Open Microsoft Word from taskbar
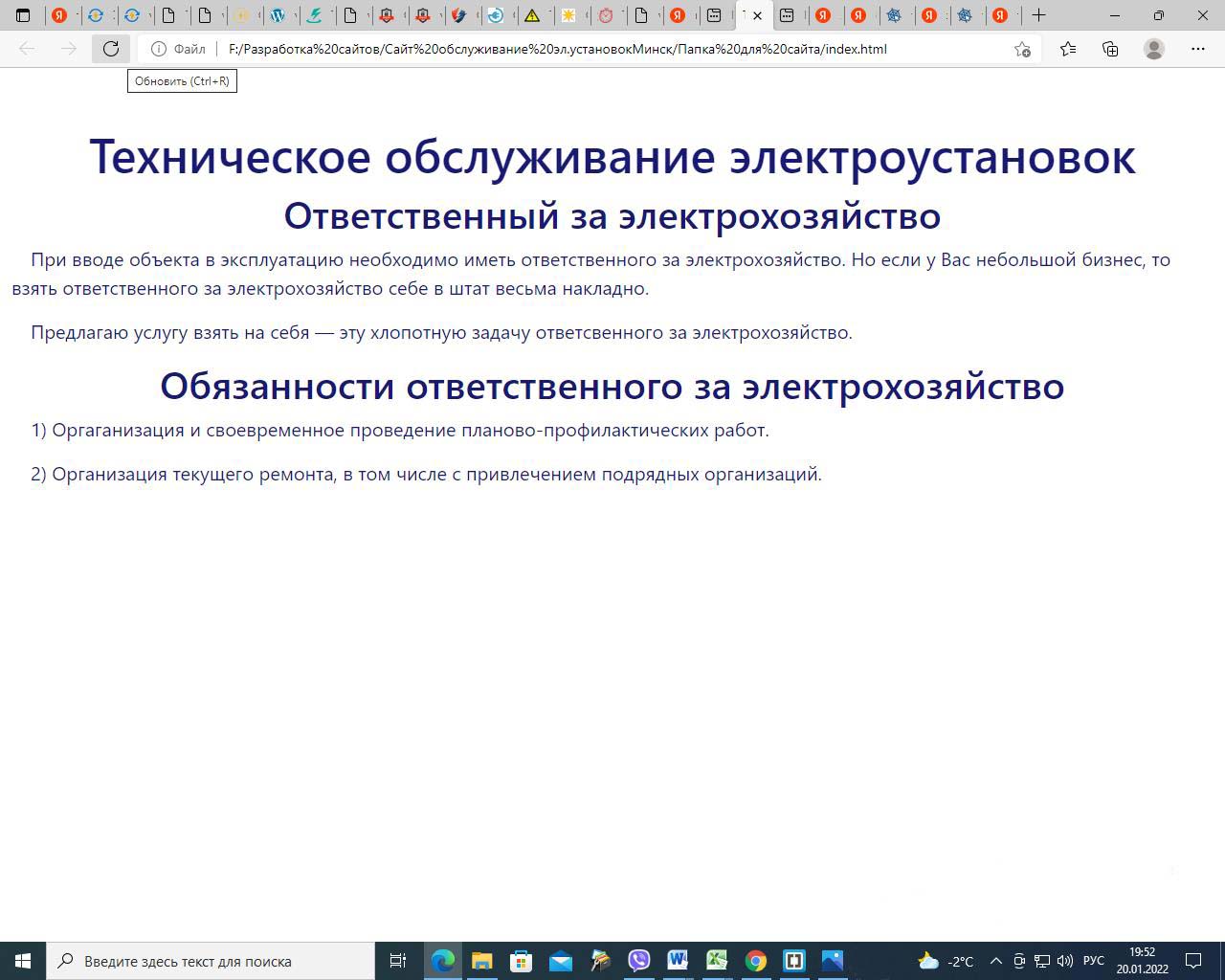1225x980 pixels. coord(678,961)
